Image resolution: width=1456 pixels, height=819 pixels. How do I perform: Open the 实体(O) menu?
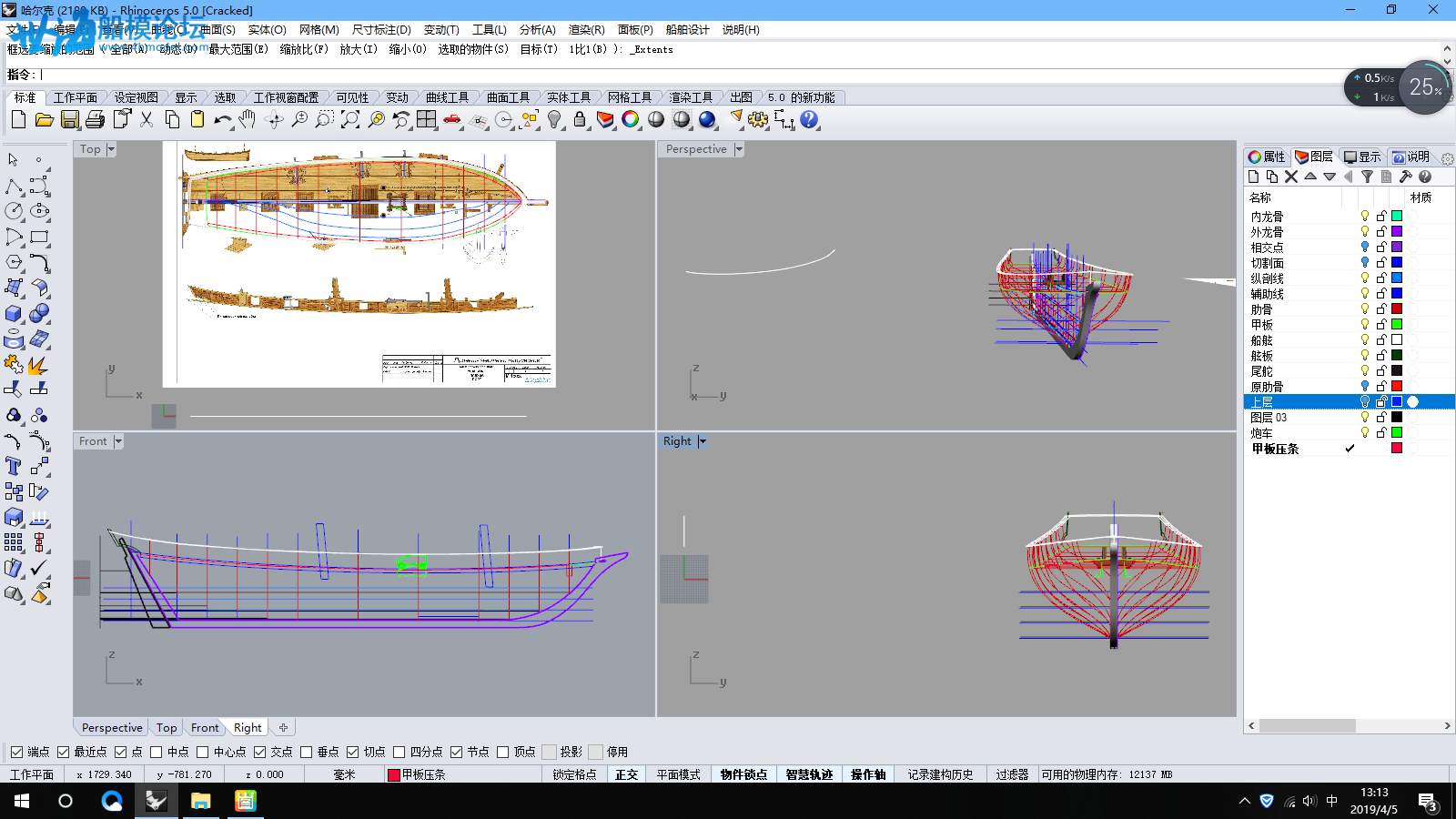[267, 30]
